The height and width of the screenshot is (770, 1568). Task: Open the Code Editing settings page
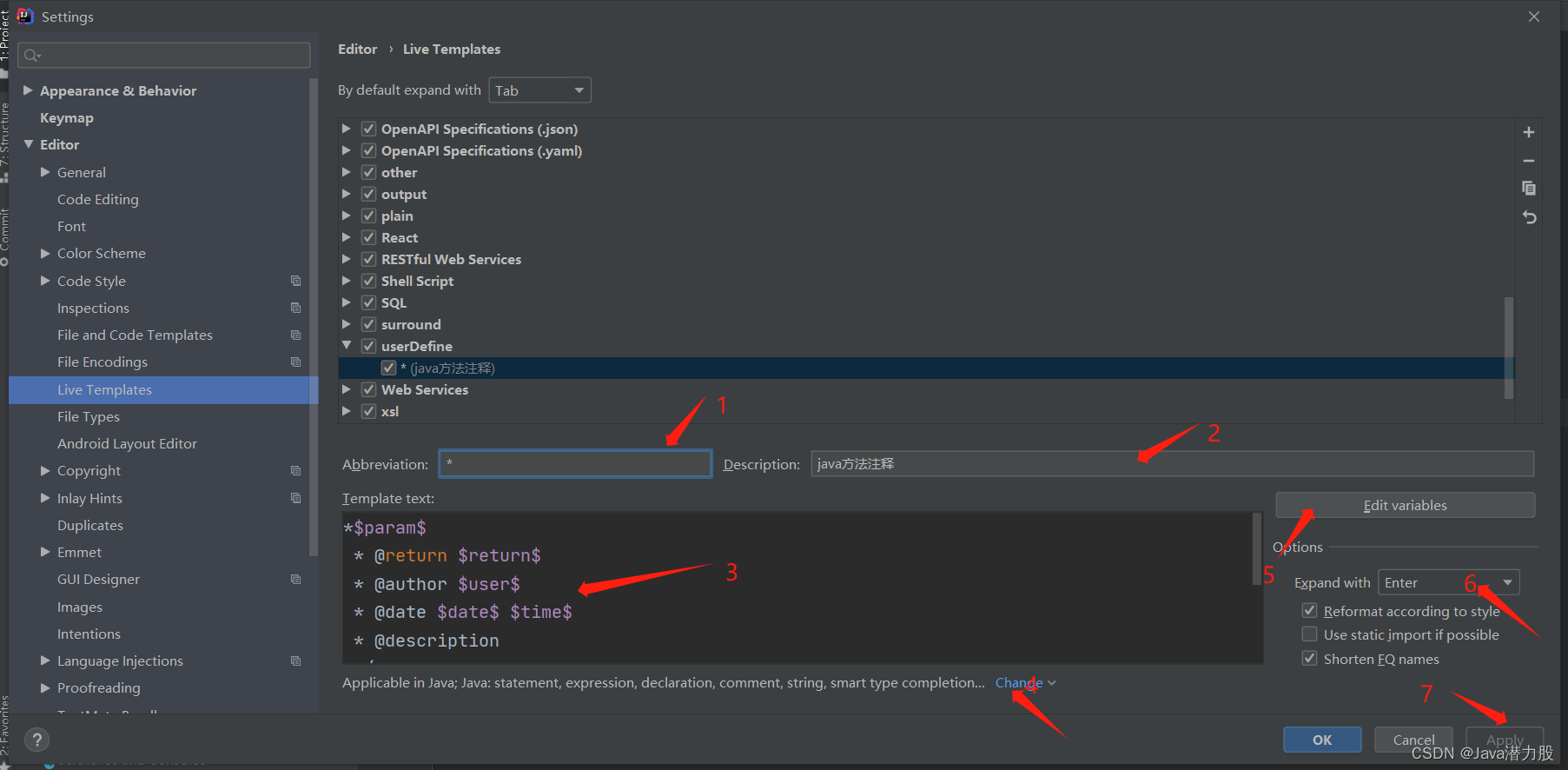point(98,199)
